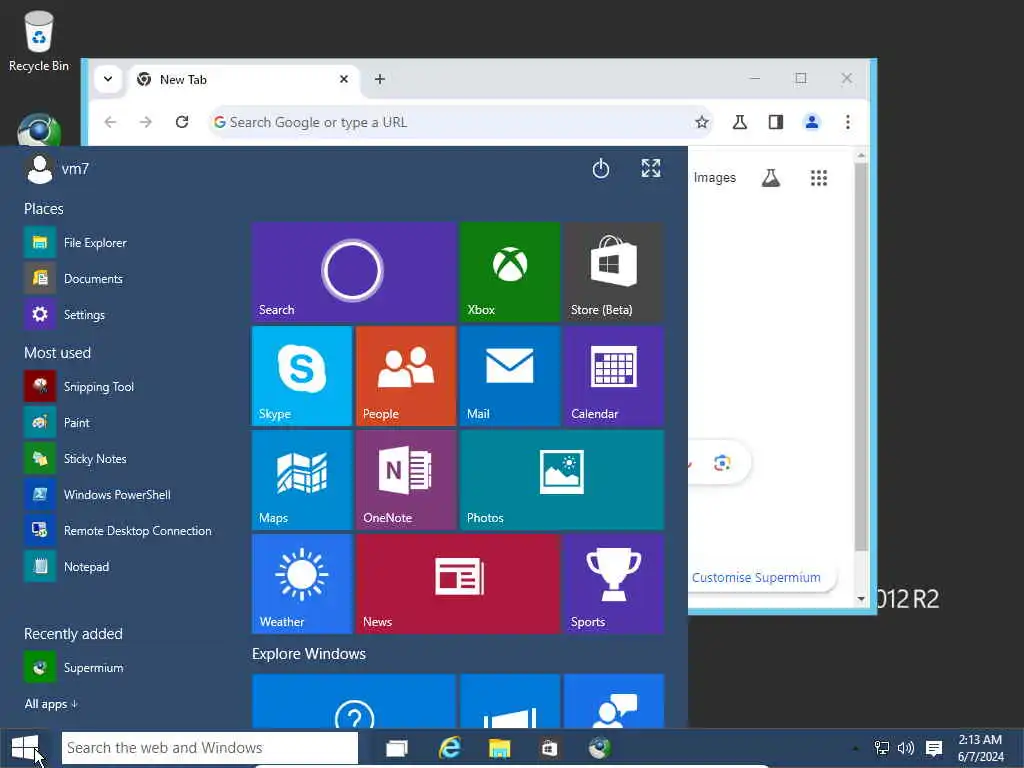1024x768 pixels.
Task: Bookmark this tab with the star
Action: [701, 122]
